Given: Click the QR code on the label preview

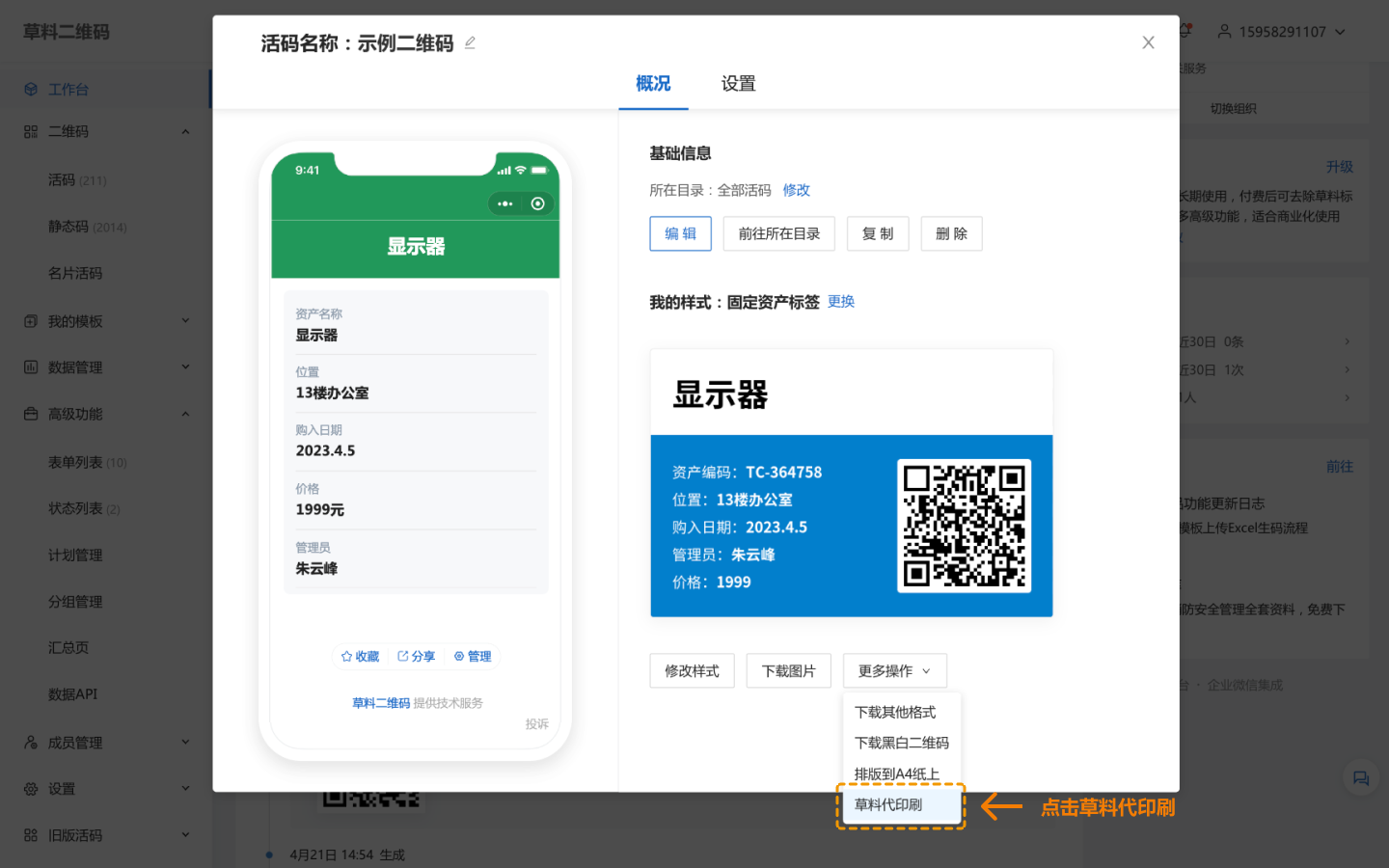Looking at the screenshot, I should (965, 526).
